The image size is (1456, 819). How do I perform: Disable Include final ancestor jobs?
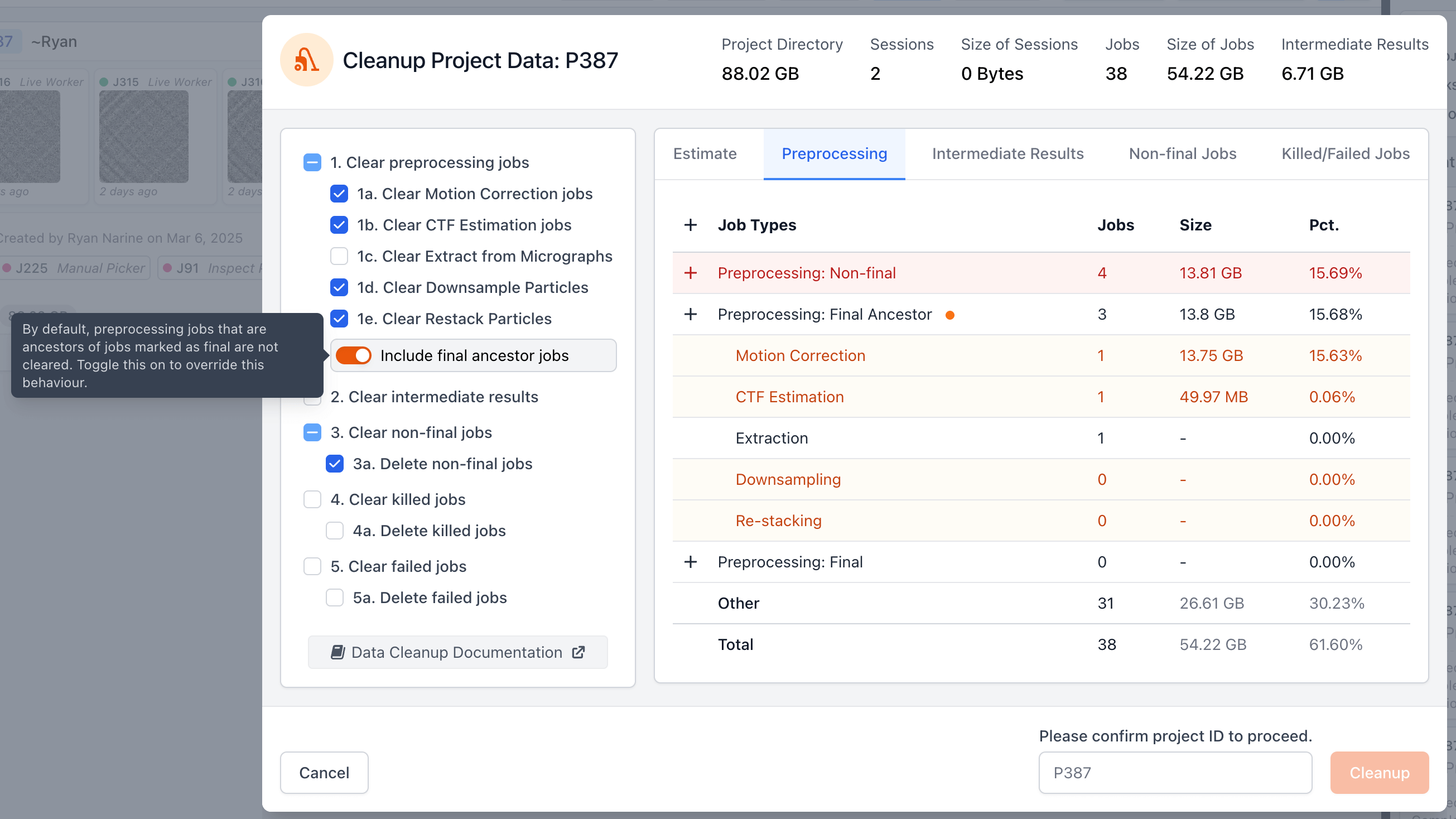tap(353, 355)
